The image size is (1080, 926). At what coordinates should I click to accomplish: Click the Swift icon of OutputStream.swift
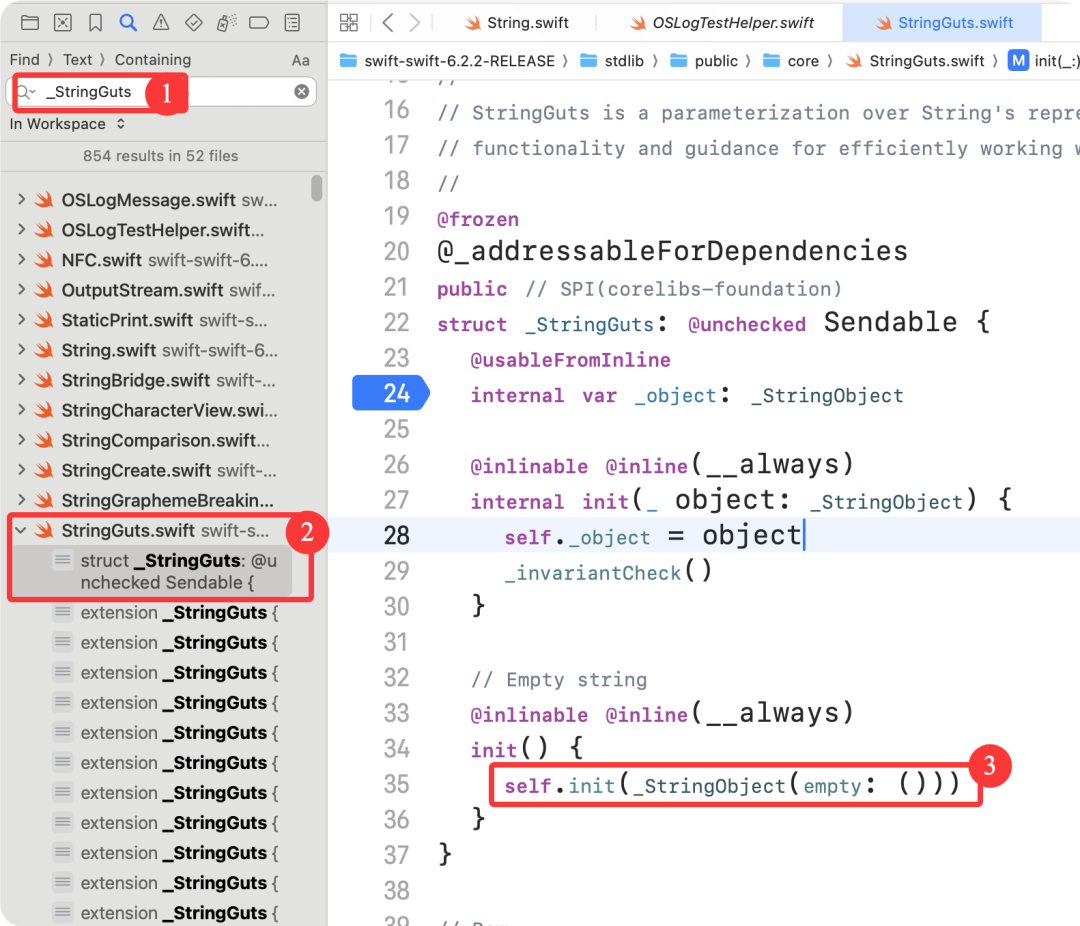(x=44, y=290)
